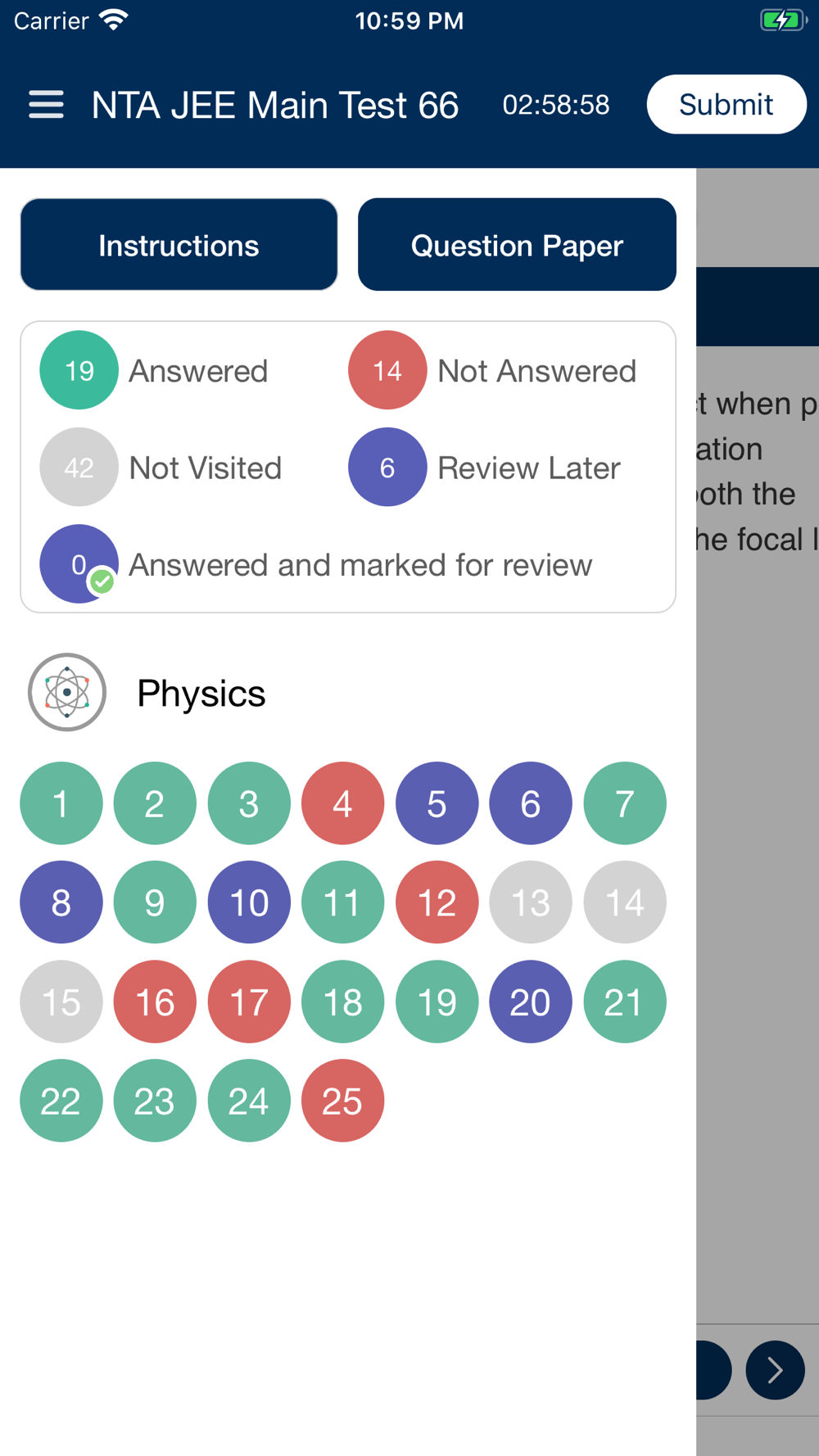Open question 20 marked for review
The height and width of the screenshot is (1456, 819).
pos(531,1002)
